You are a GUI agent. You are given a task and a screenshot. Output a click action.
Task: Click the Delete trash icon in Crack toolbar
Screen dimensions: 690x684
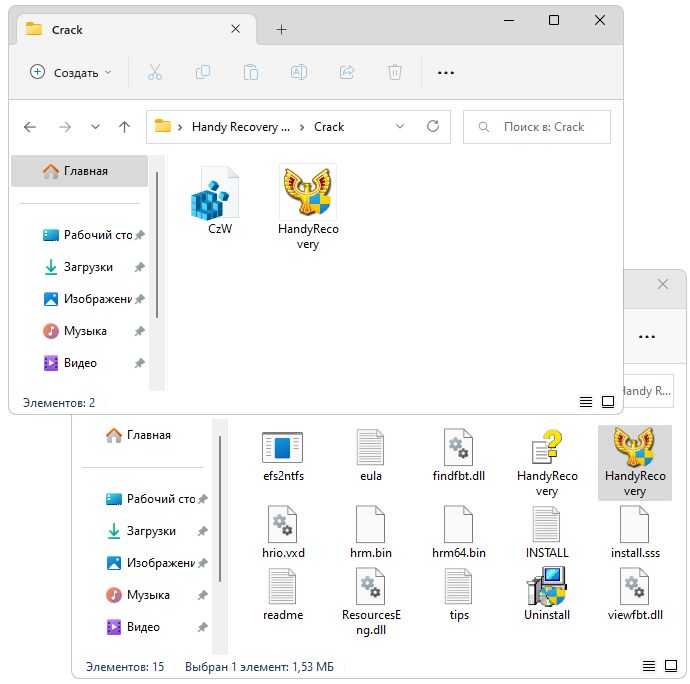(x=395, y=72)
